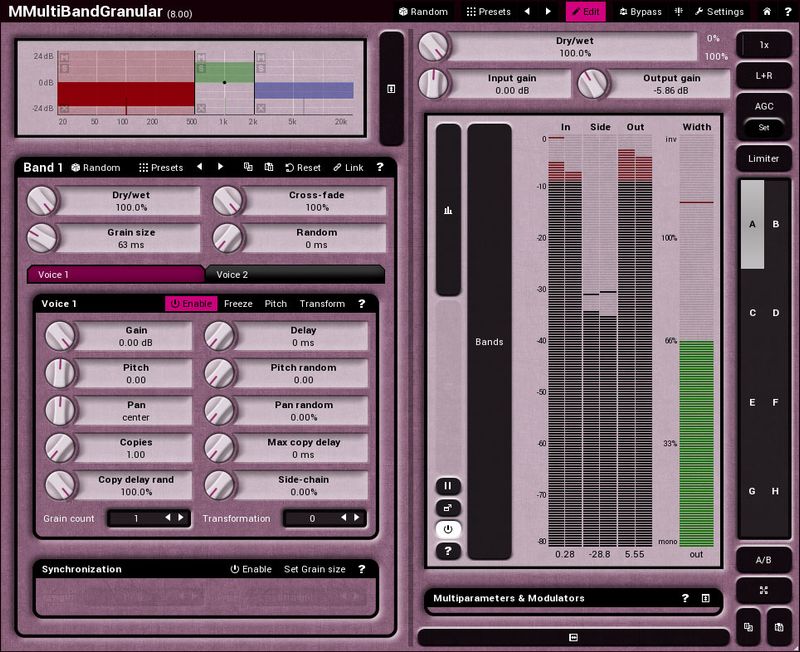Screen dimensions: 800x652
Task: Go to previous Band 1 preset
Action: pos(199,167)
